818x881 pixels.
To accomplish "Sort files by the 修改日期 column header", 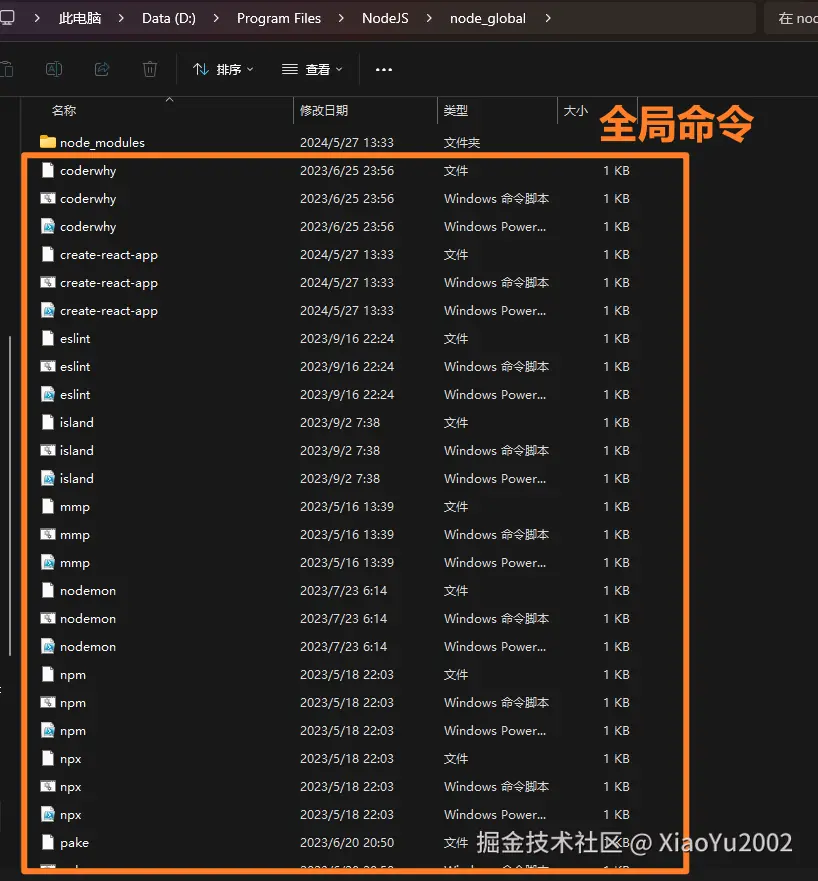I will tap(323, 110).
